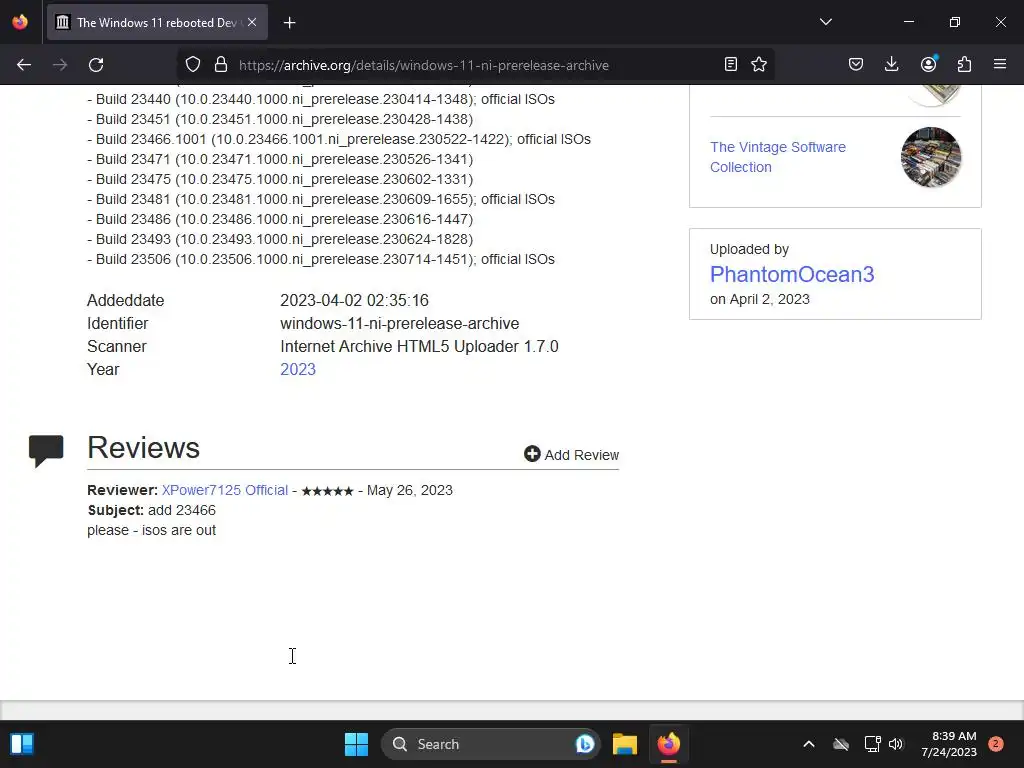Screen dimensions: 1024x768
Task: Add a review with the plus button
Action: coord(571,455)
